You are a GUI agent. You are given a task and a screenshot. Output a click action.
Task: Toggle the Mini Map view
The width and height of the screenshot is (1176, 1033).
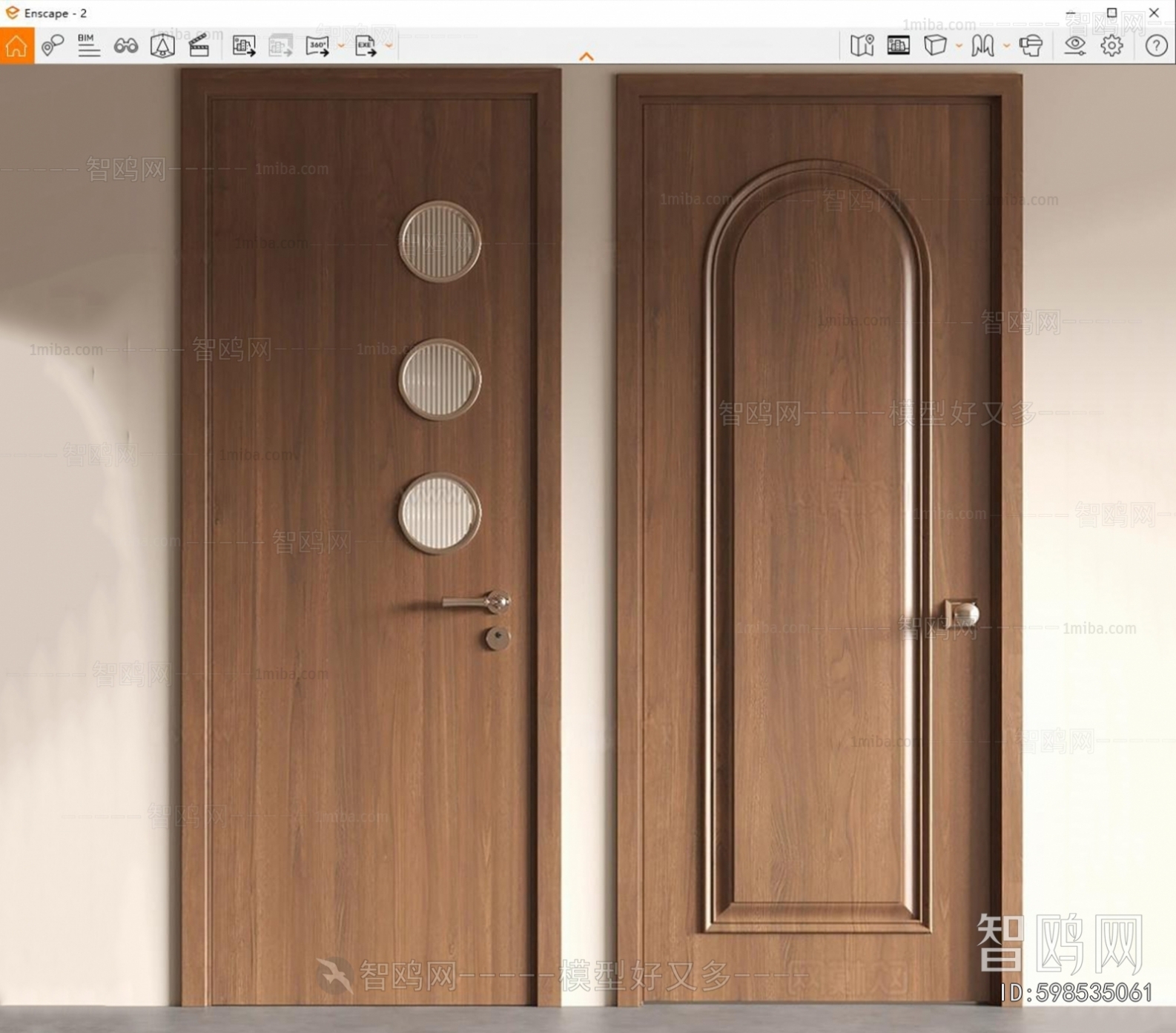pyautogui.click(x=862, y=45)
